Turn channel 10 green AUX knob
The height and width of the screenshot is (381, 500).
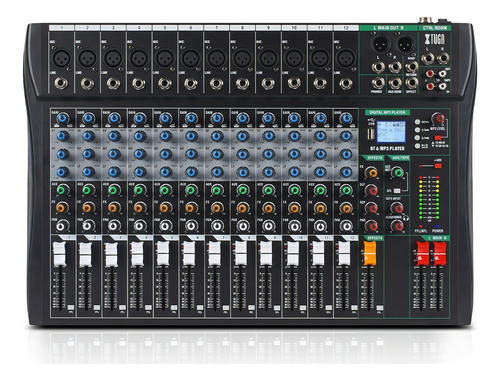pos(294,190)
